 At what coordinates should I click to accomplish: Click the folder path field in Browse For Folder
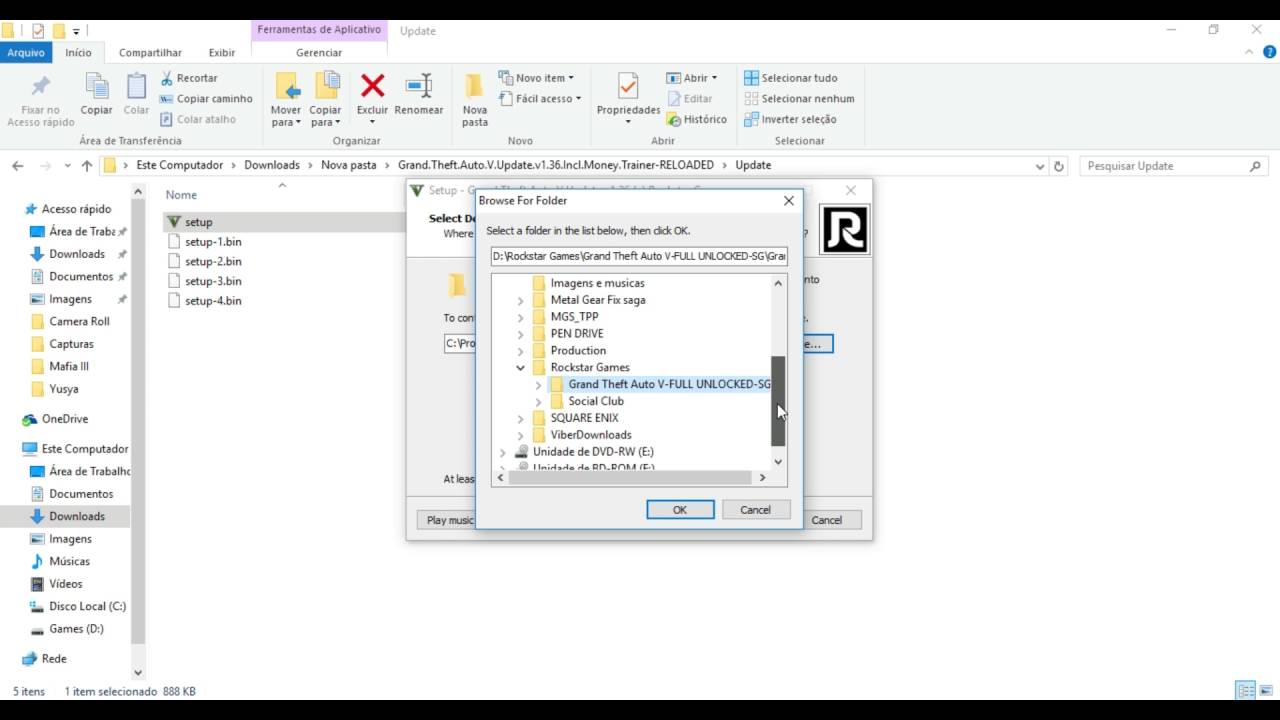point(639,256)
